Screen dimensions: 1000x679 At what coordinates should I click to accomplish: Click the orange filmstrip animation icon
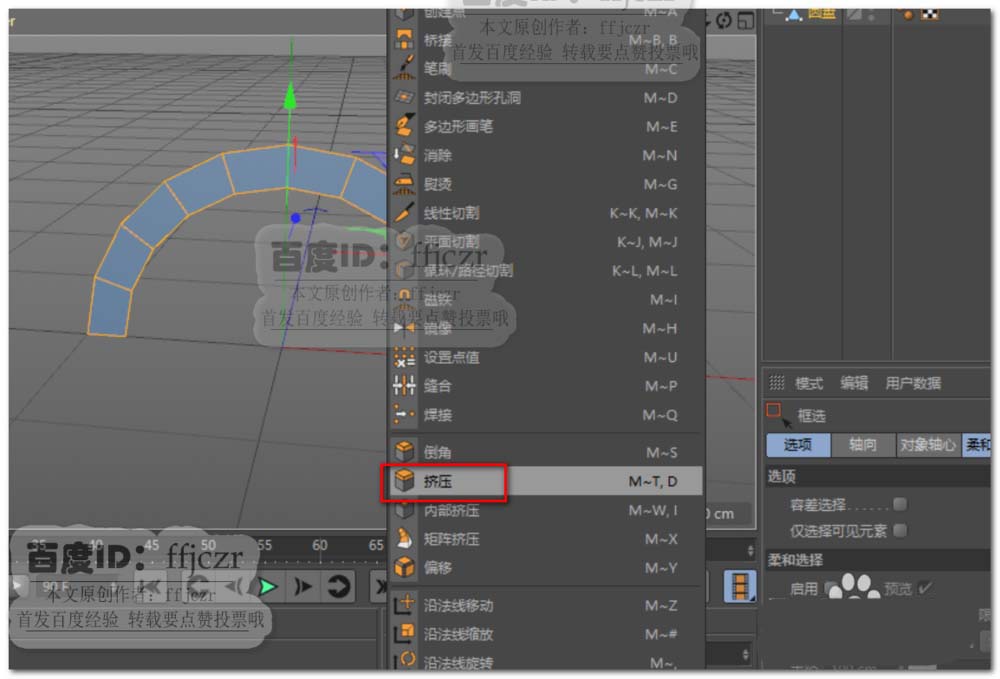point(740,585)
